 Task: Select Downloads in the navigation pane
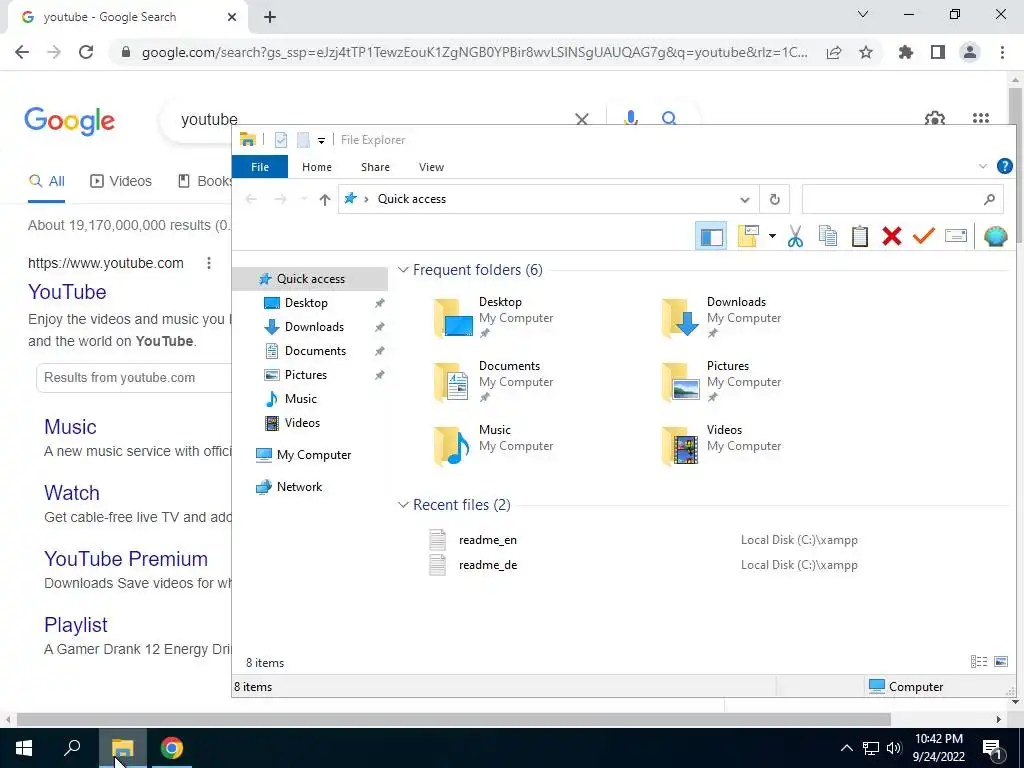[314, 327]
